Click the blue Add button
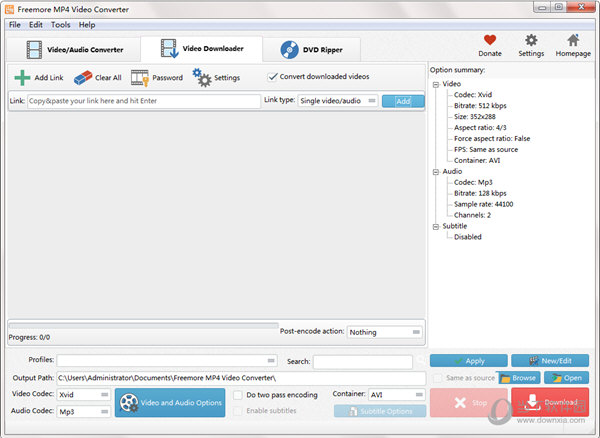 pos(403,101)
